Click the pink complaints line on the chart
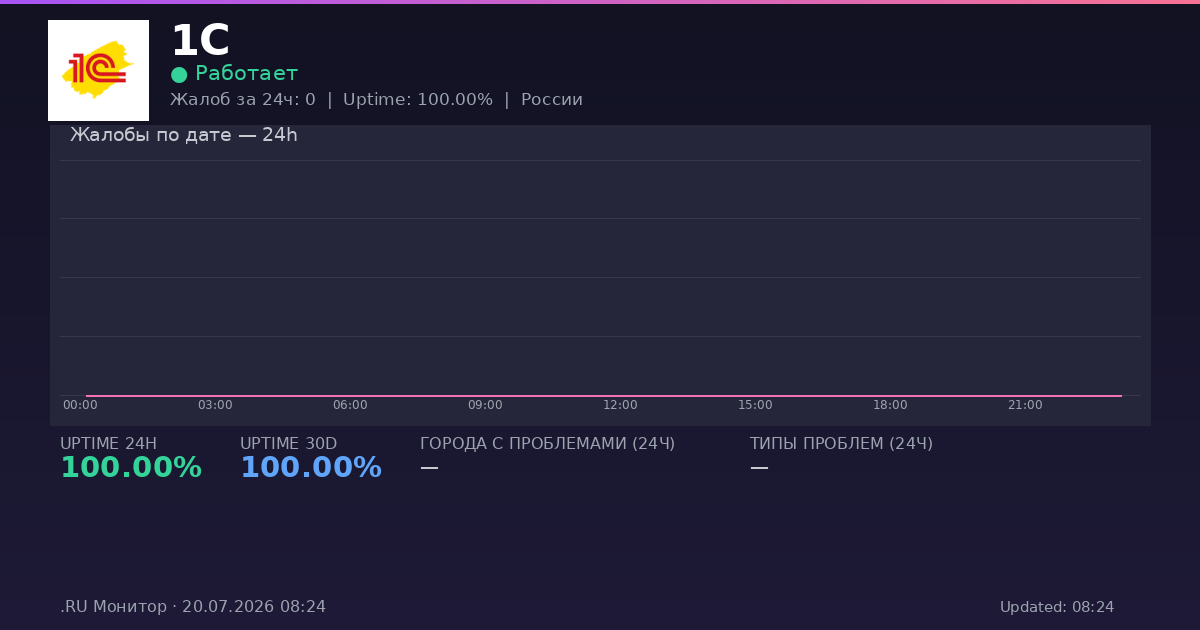Screen dimensions: 1200x630 pyautogui.click(x=604, y=396)
